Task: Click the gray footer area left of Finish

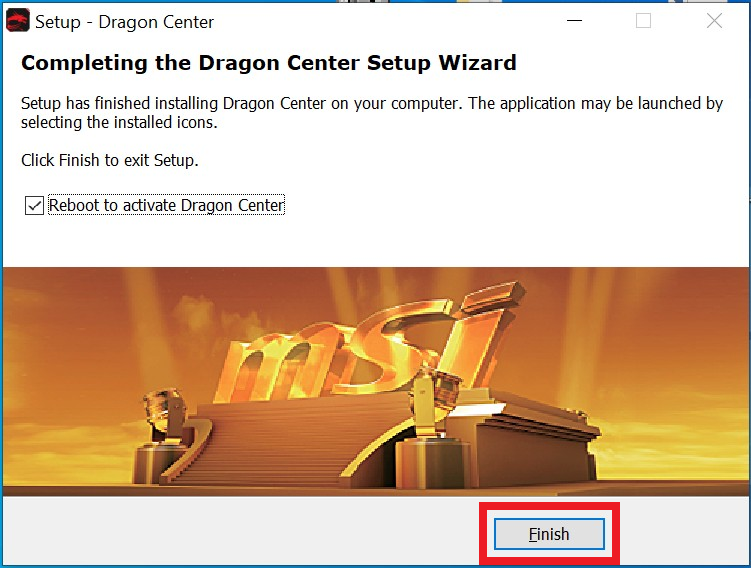Action: 239,531
